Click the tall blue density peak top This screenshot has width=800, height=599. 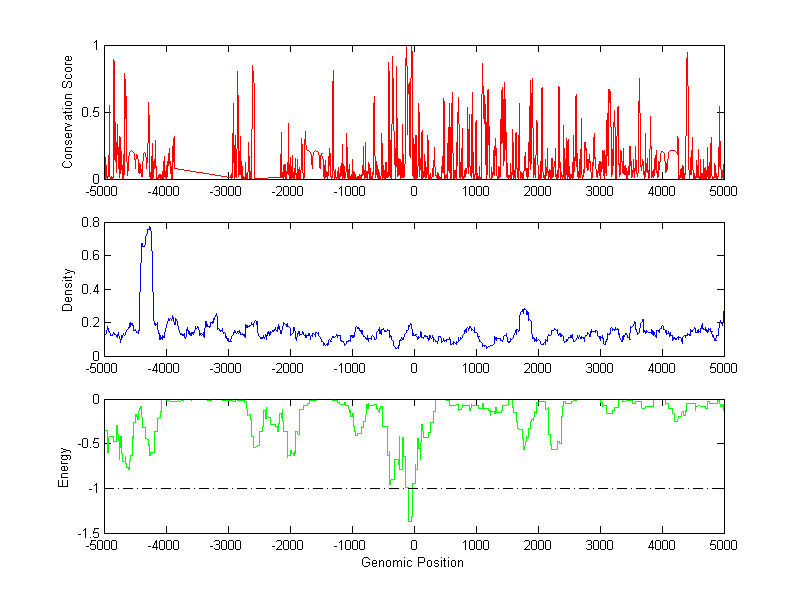tap(149, 228)
